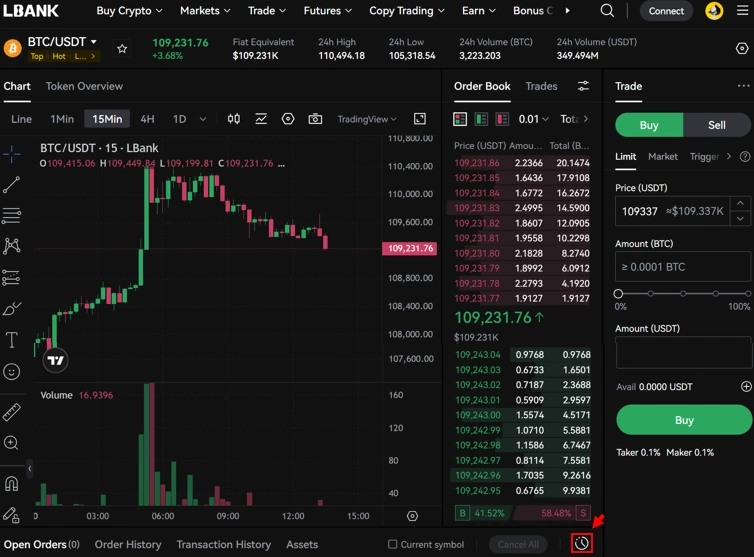Click the TradingView logo on chart
This screenshot has width=754, height=557.
tap(56, 360)
